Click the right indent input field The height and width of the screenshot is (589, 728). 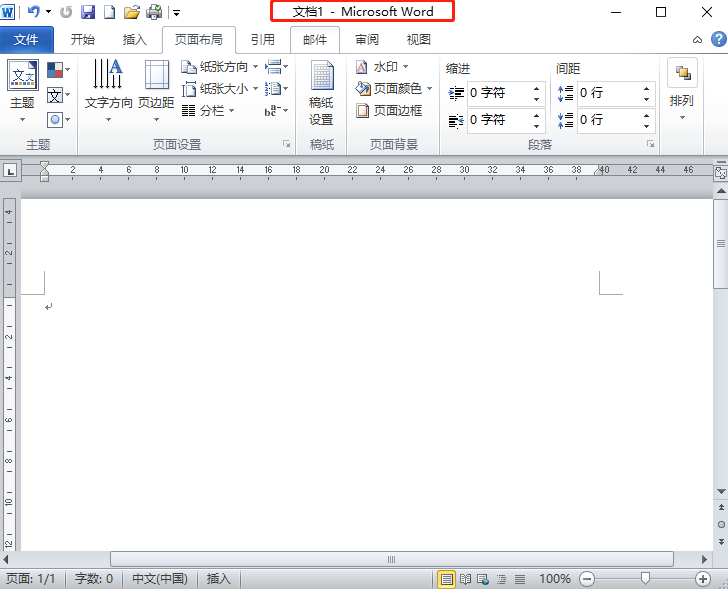[498, 120]
